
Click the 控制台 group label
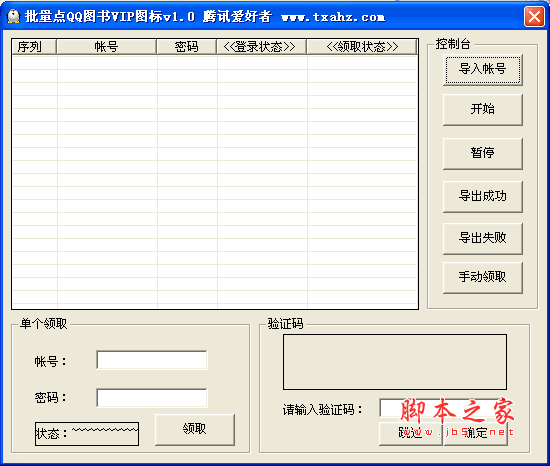[x=453, y=44]
